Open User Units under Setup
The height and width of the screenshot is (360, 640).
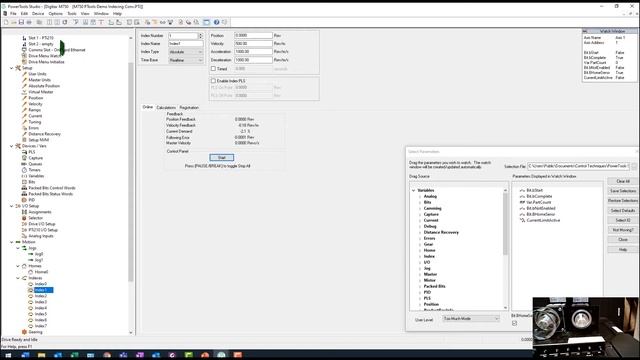pos(38,74)
